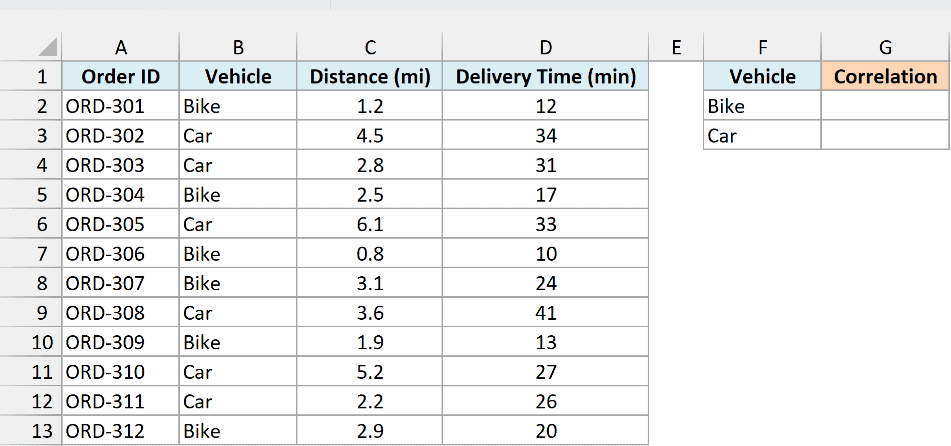The width and height of the screenshot is (951, 446).
Task: Select column E header
Action: [x=676, y=47]
